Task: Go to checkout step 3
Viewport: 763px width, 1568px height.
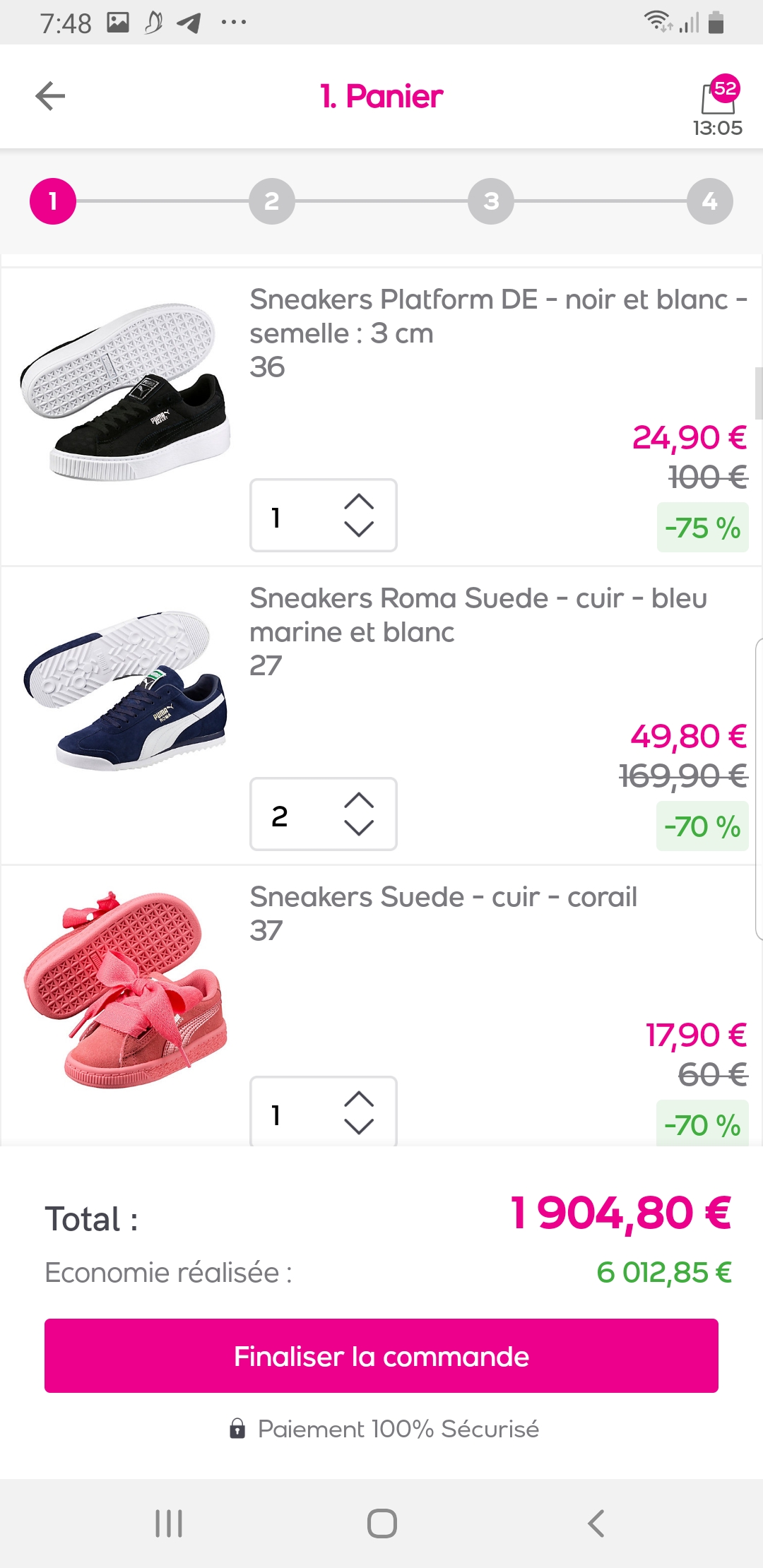Action: pyautogui.click(x=491, y=201)
